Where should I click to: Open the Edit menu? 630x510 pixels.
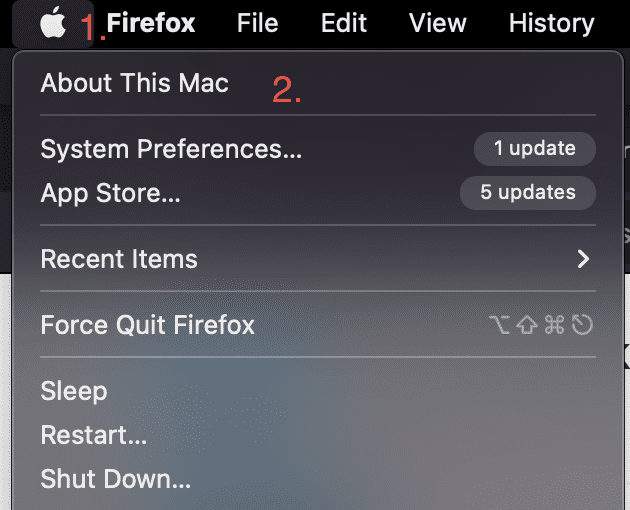click(x=344, y=23)
